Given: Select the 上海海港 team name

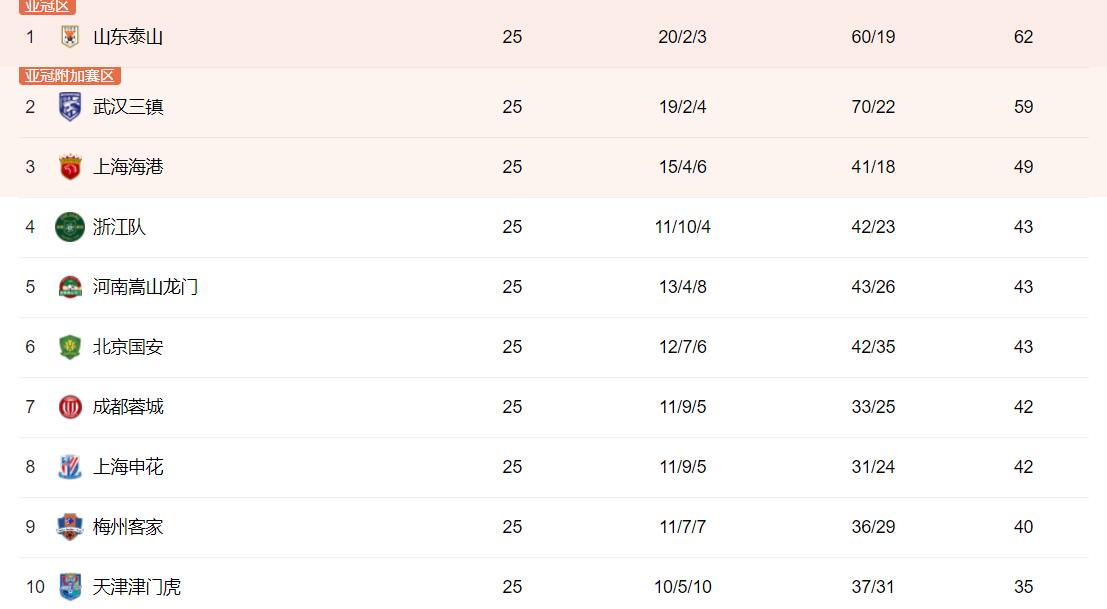Looking at the screenshot, I should (x=128, y=167).
